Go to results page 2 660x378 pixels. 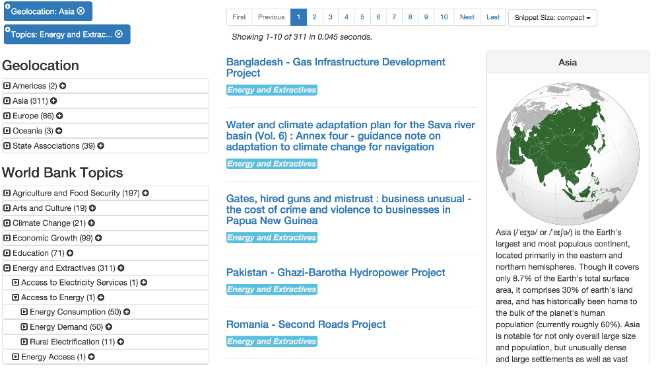[314, 17]
